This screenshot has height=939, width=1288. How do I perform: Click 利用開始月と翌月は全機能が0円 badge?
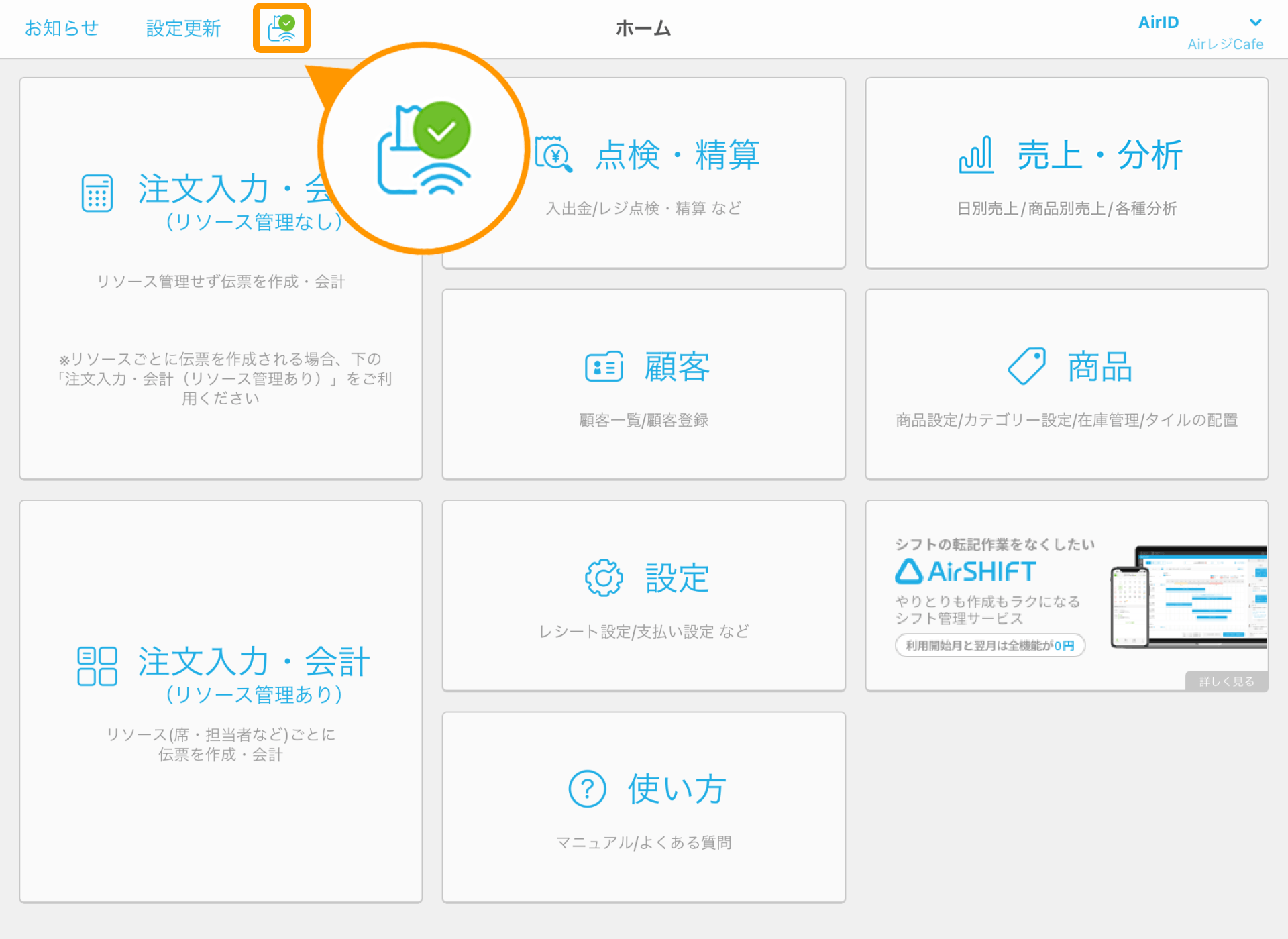pos(989,645)
